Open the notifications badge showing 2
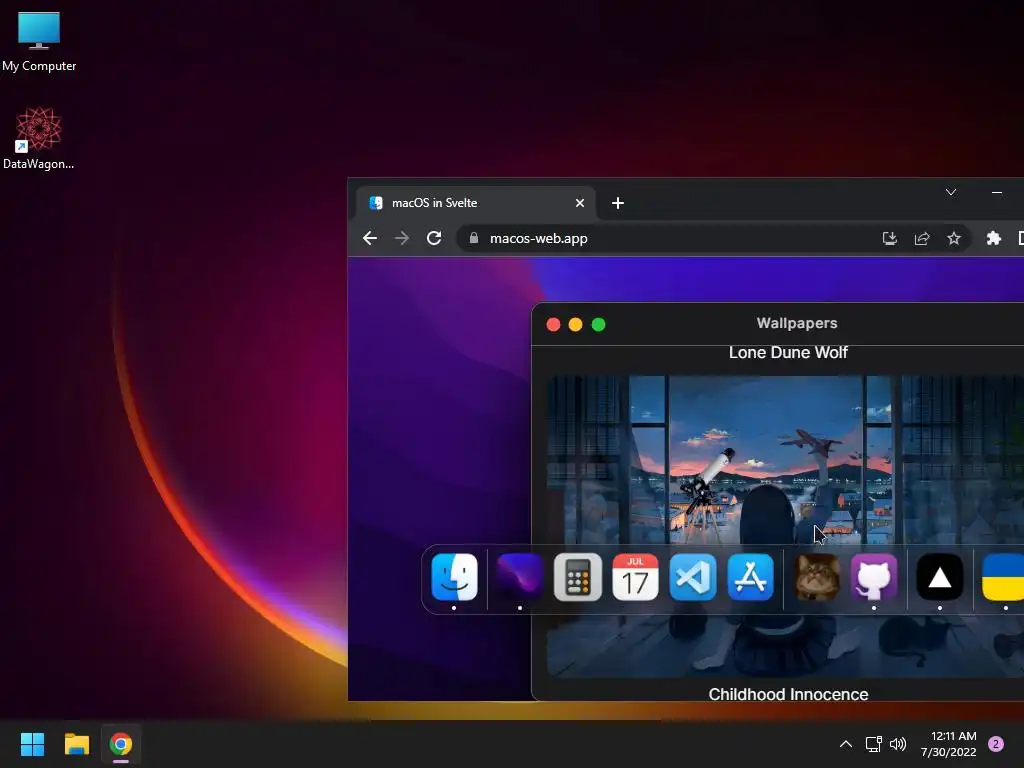The image size is (1024, 768). pyautogui.click(x=996, y=744)
